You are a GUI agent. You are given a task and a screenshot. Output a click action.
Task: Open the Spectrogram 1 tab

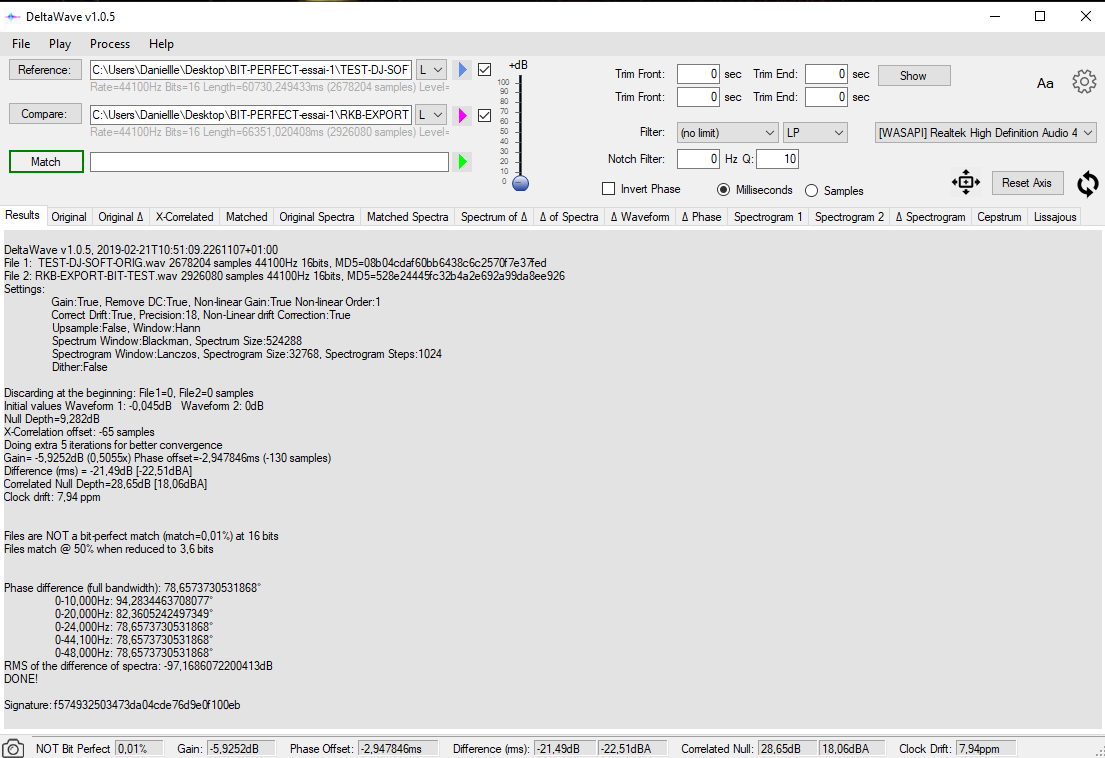[768, 217]
